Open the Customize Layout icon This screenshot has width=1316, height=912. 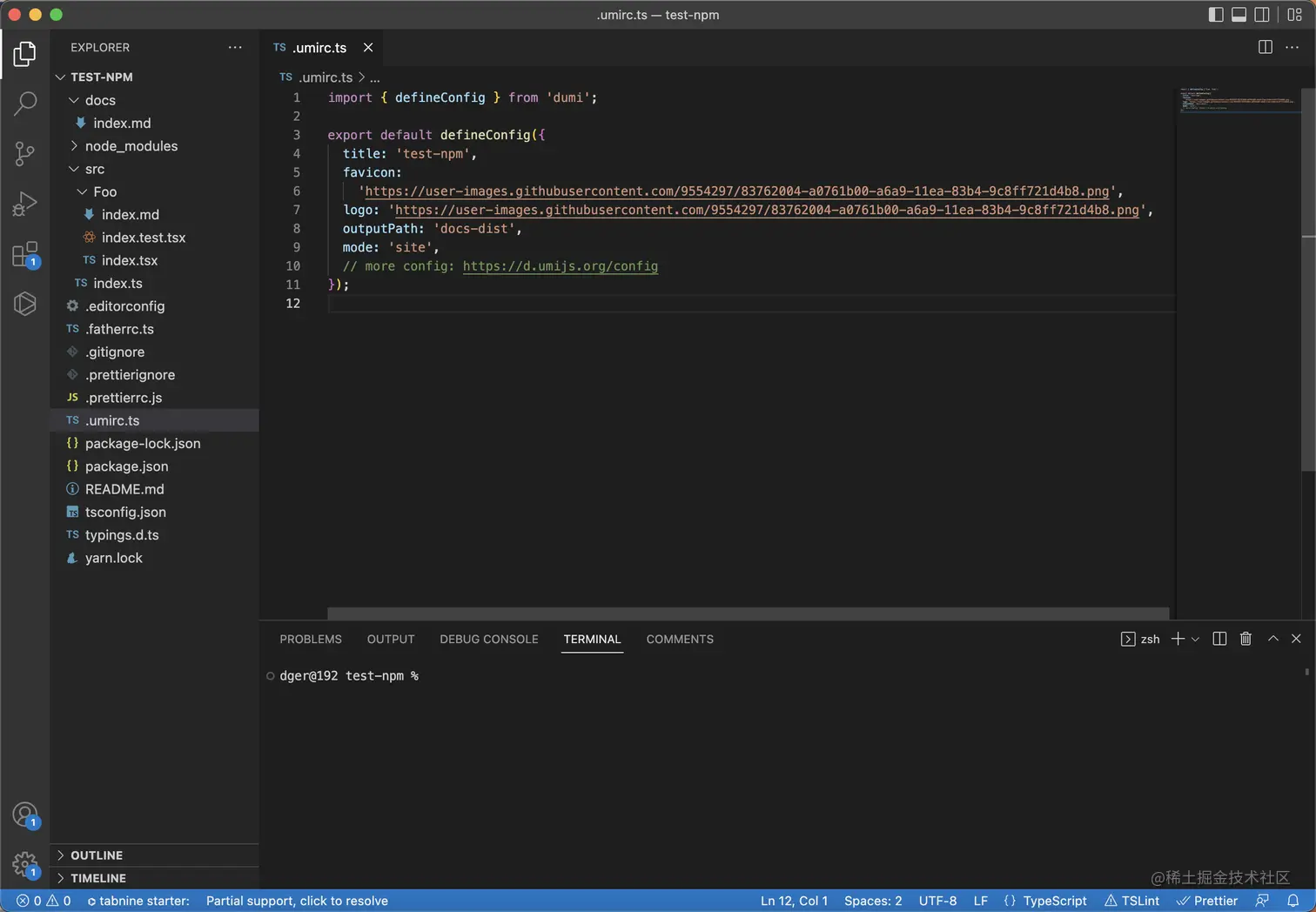tap(1295, 15)
